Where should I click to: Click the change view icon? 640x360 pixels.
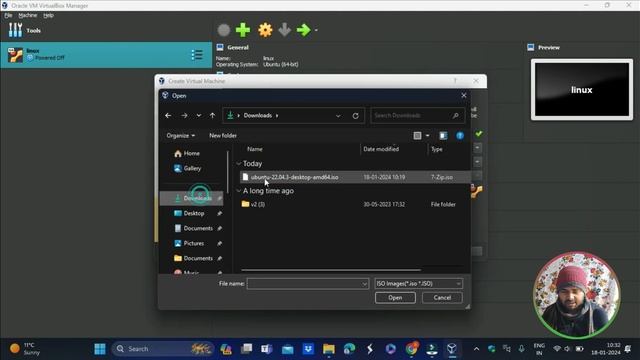click(417, 136)
